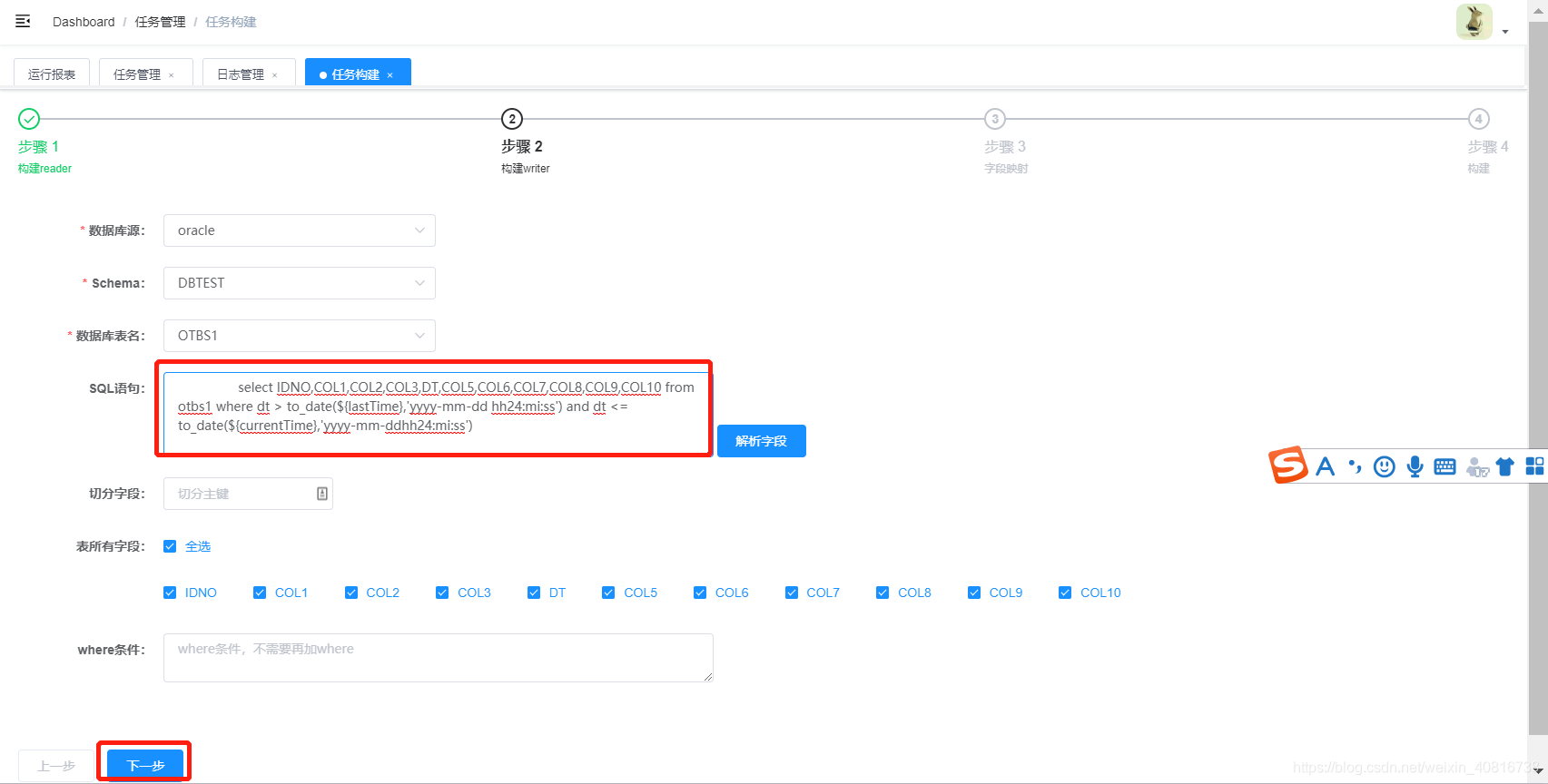The image size is (1548, 784).
Task: Open the 数据库表名 OTBS1 dropdown
Action: coord(300,336)
